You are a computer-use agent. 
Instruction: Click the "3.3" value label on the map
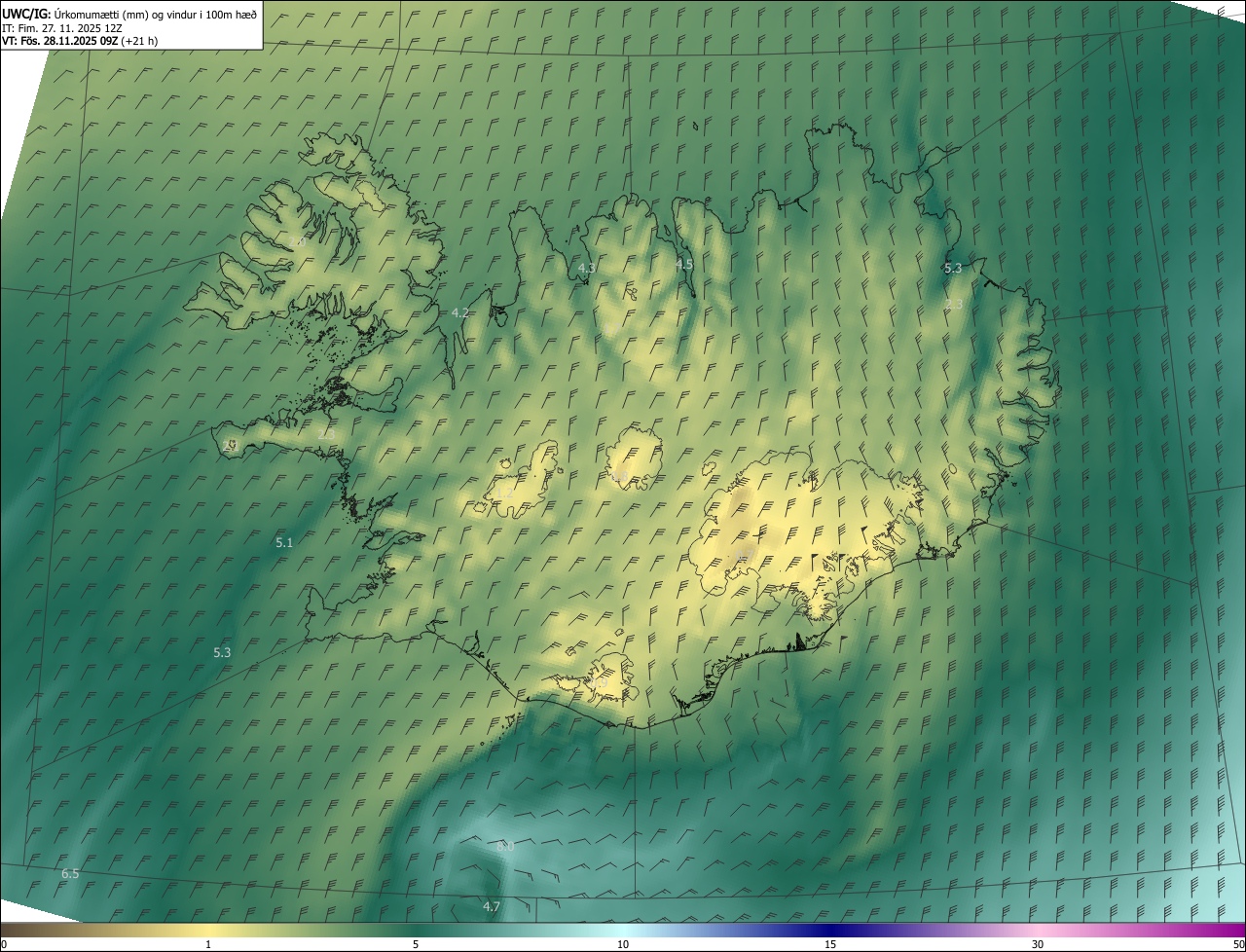click(954, 305)
